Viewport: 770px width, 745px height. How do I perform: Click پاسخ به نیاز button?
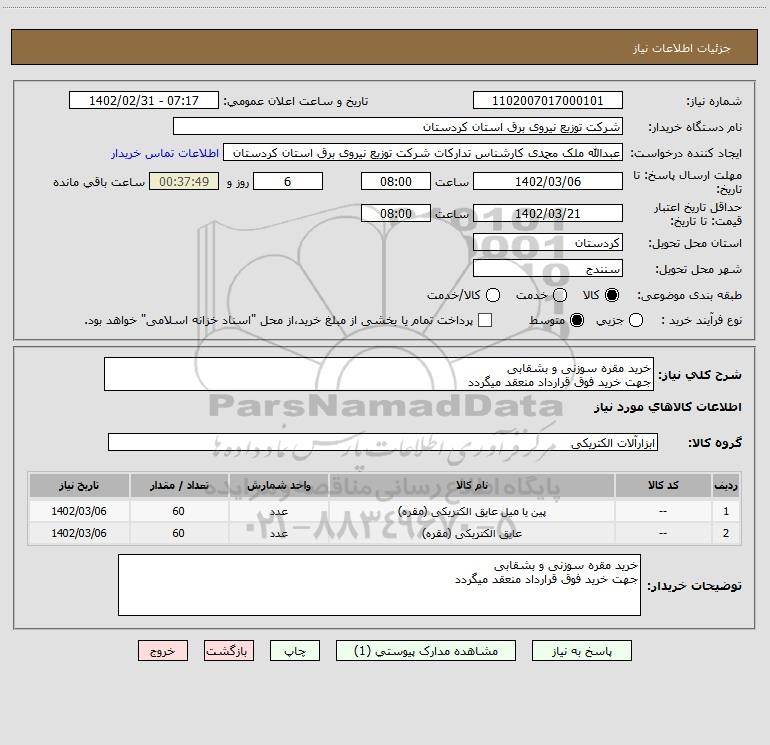[x=581, y=651]
